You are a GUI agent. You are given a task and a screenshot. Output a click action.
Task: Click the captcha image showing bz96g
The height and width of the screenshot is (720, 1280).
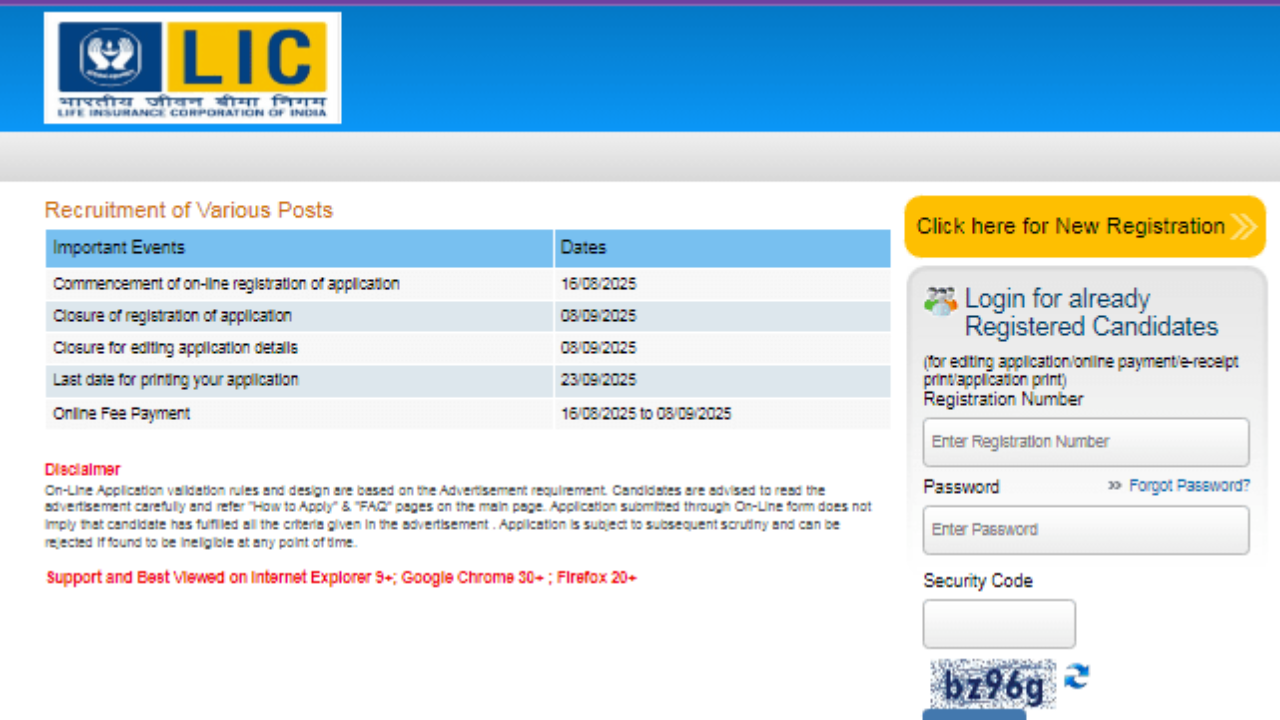pos(993,685)
